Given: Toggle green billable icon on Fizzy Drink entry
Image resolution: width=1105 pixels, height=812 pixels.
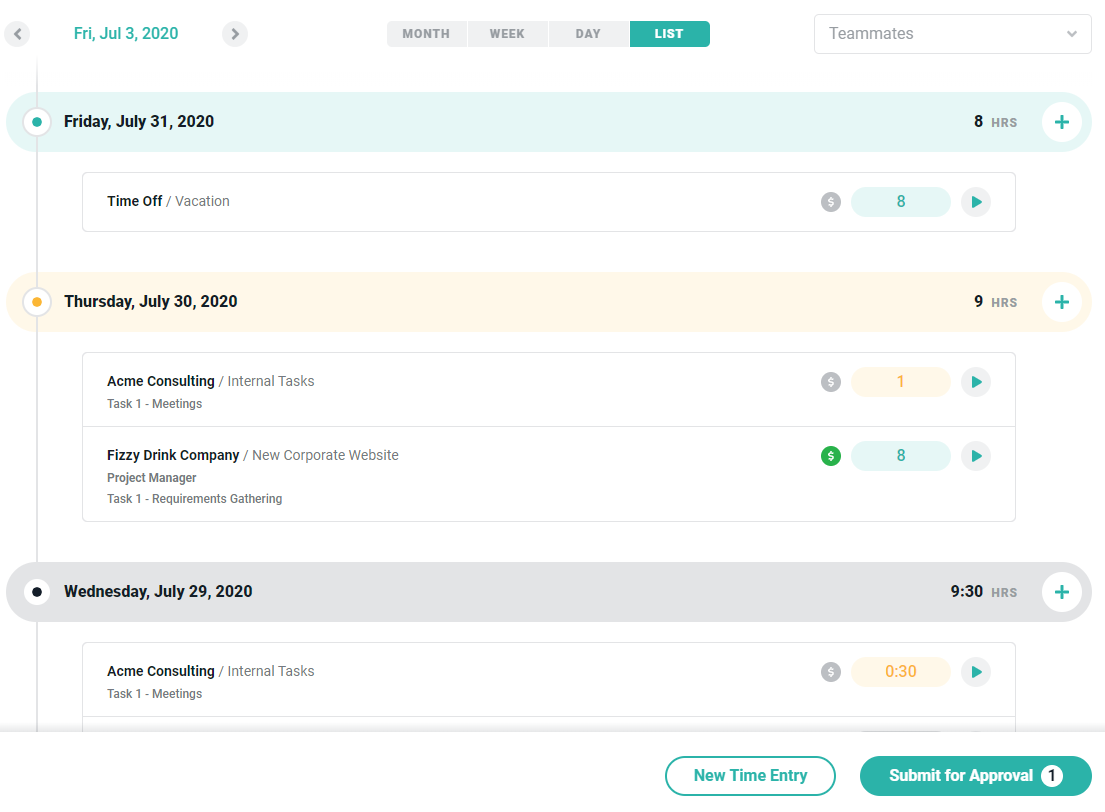Looking at the screenshot, I should click(x=831, y=456).
